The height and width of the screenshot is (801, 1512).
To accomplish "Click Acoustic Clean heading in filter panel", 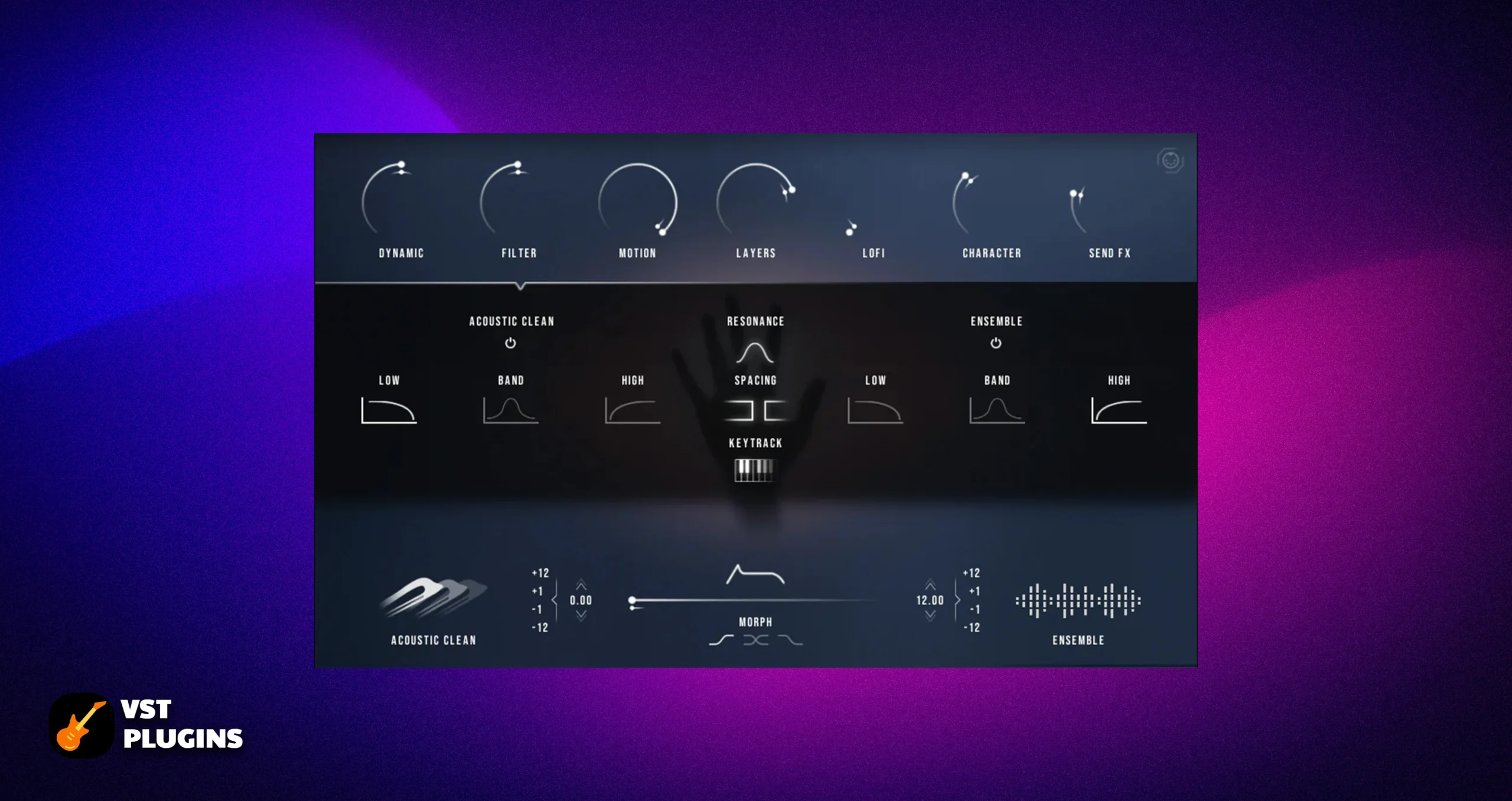I will [511, 322].
